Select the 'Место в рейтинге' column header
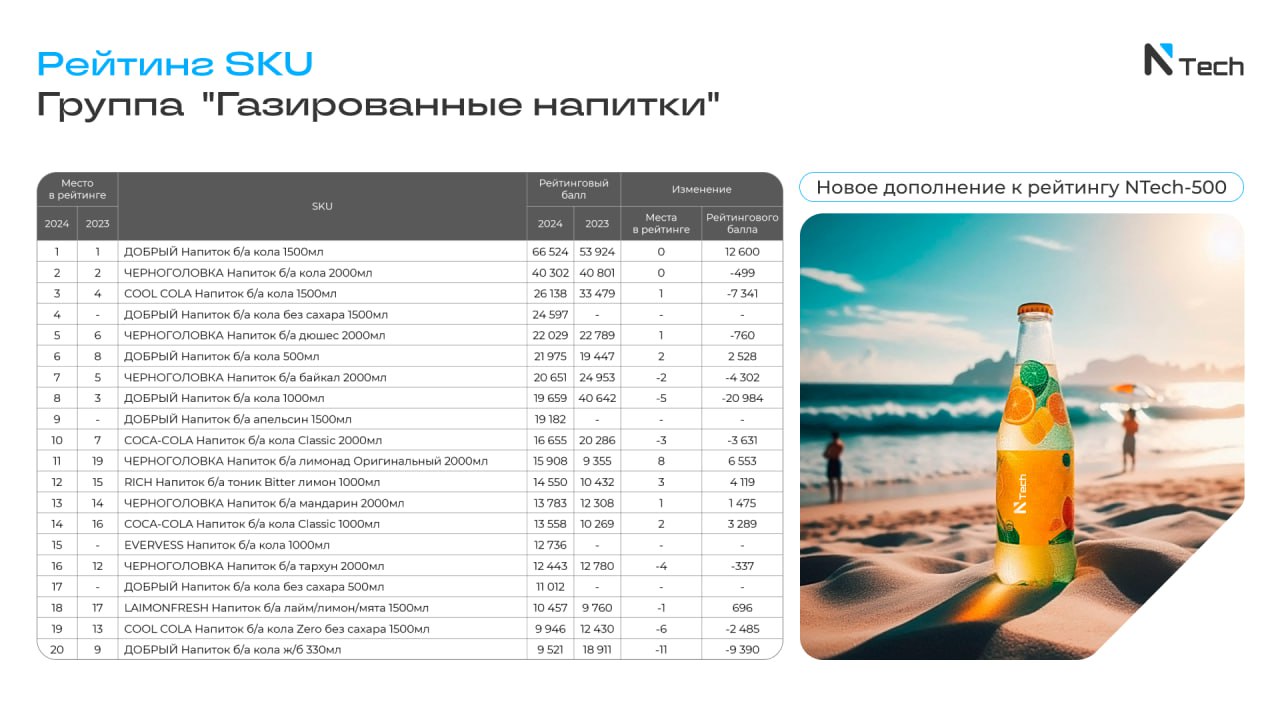Image resolution: width=1280 pixels, height=720 pixels. pos(77,189)
